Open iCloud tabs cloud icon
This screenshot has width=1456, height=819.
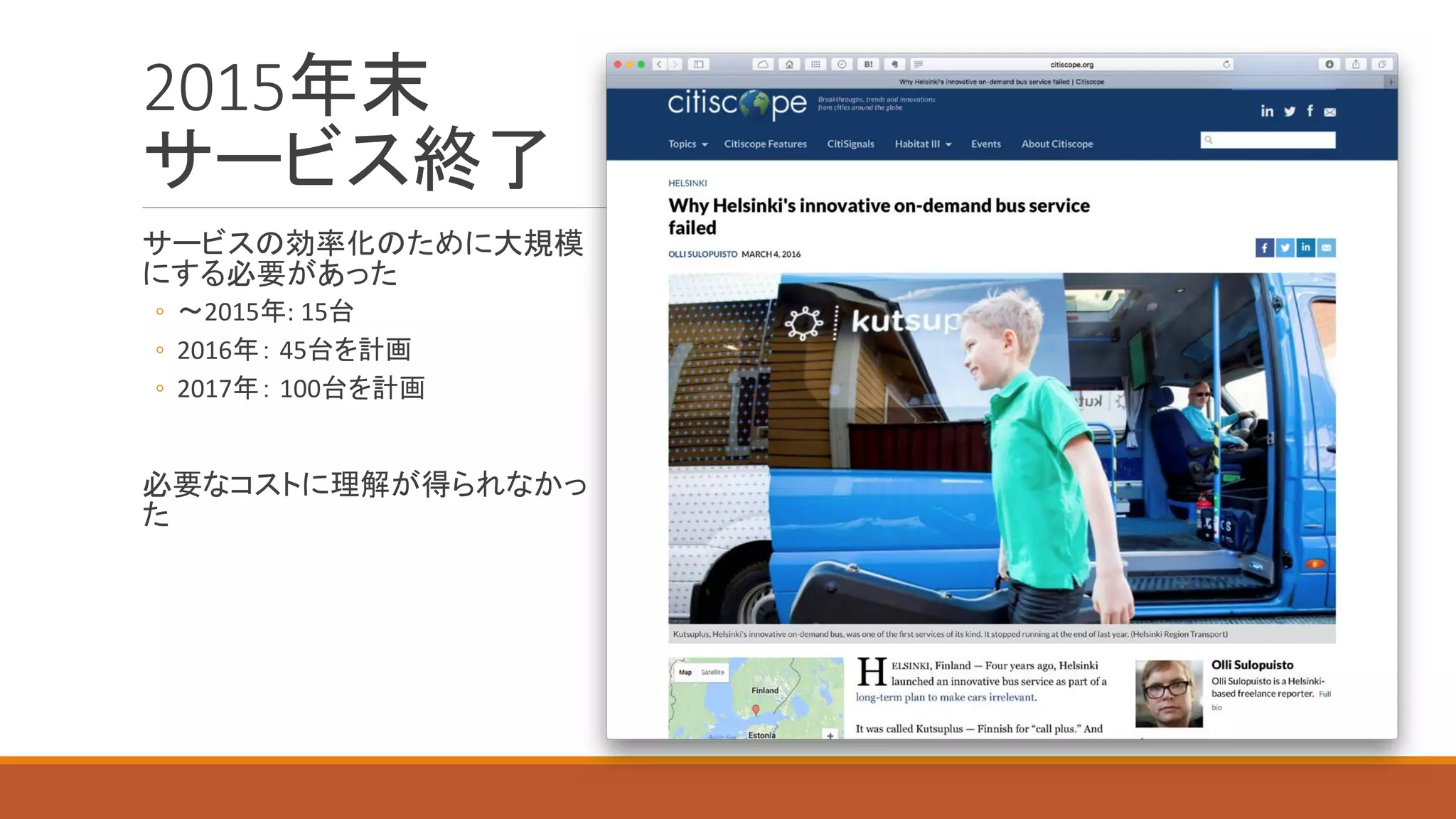click(763, 64)
